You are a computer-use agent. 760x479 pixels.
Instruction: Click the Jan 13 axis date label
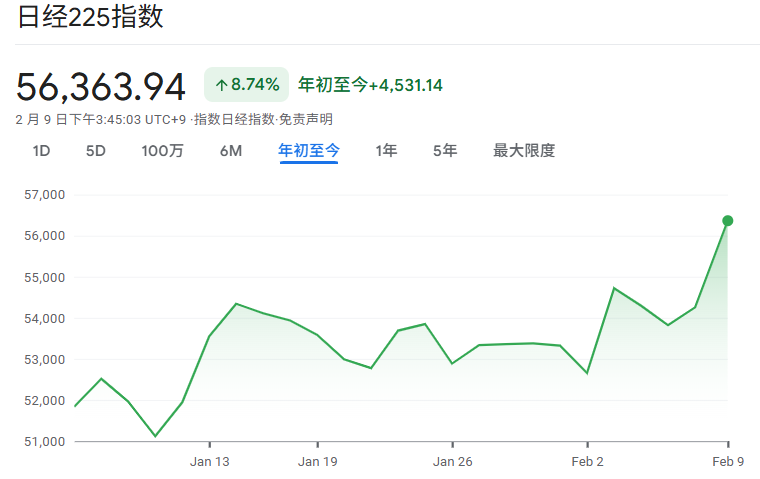(x=209, y=461)
